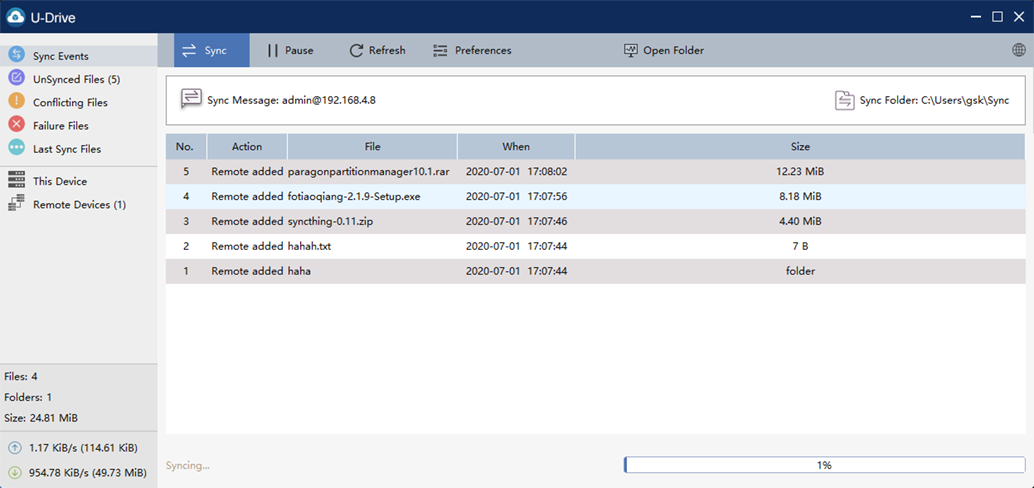
Task: Click the U-Drive cloud logo icon
Action: point(16,17)
